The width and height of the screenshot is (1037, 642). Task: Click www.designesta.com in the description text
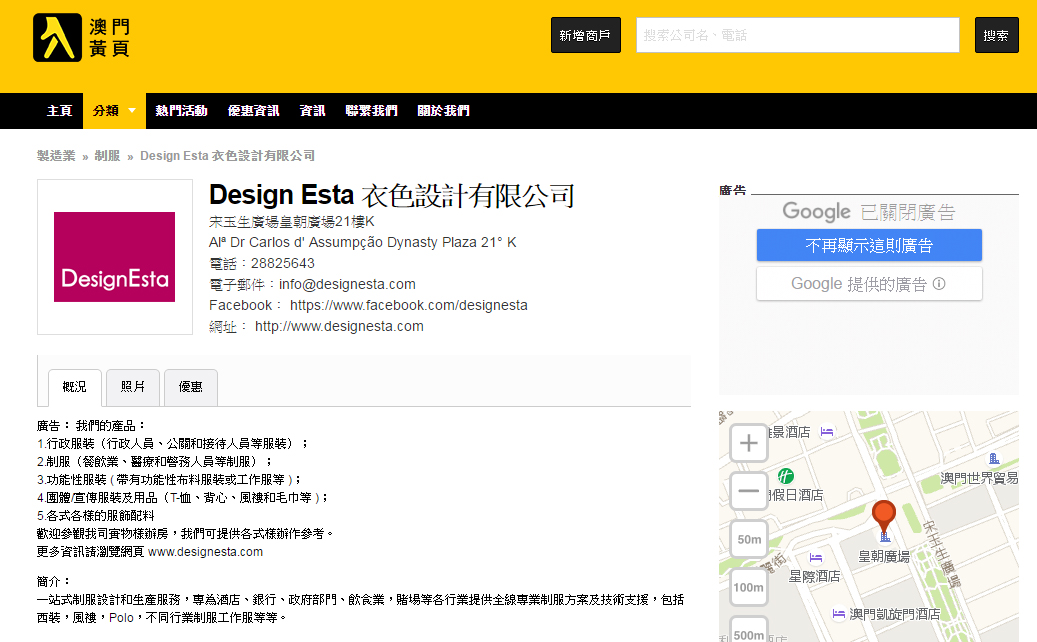pos(205,552)
